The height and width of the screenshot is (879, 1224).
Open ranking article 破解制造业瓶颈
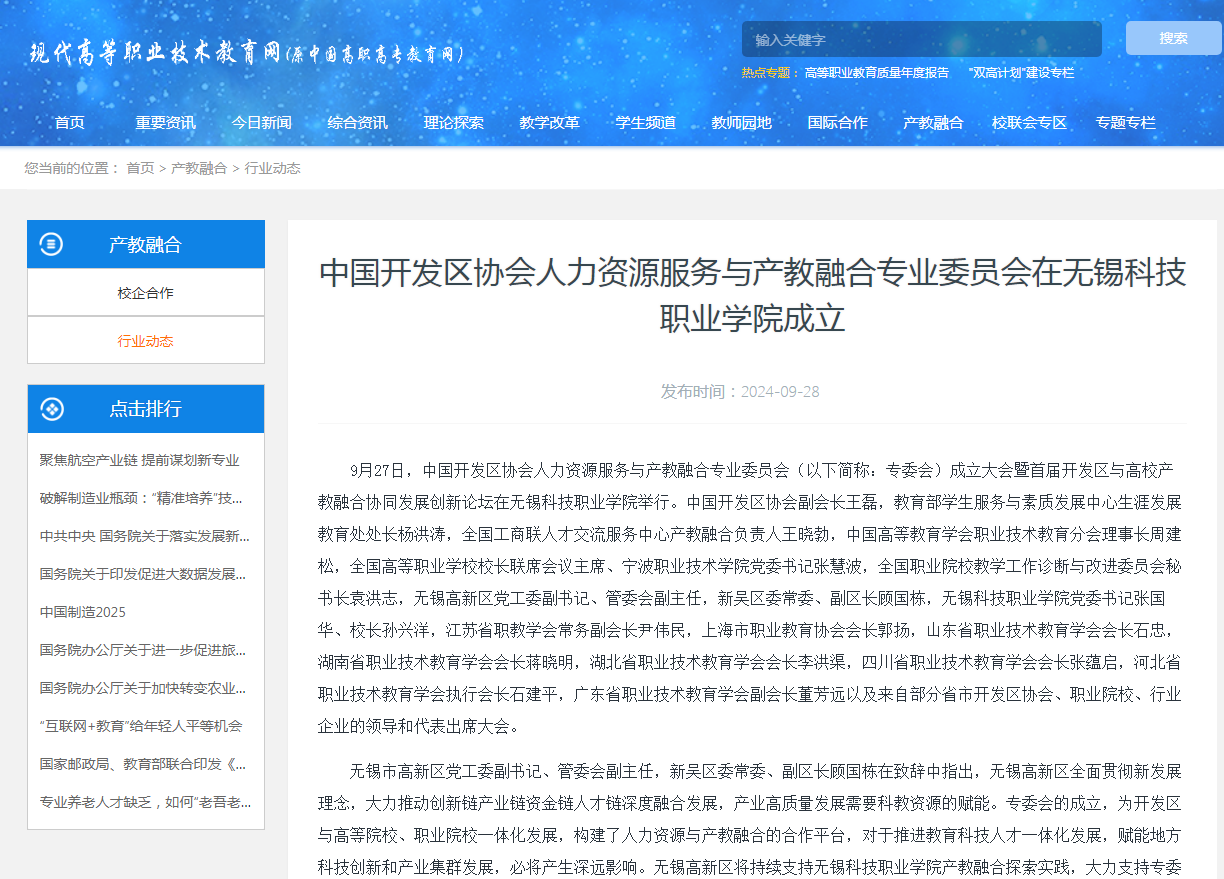(x=142, y=498)
